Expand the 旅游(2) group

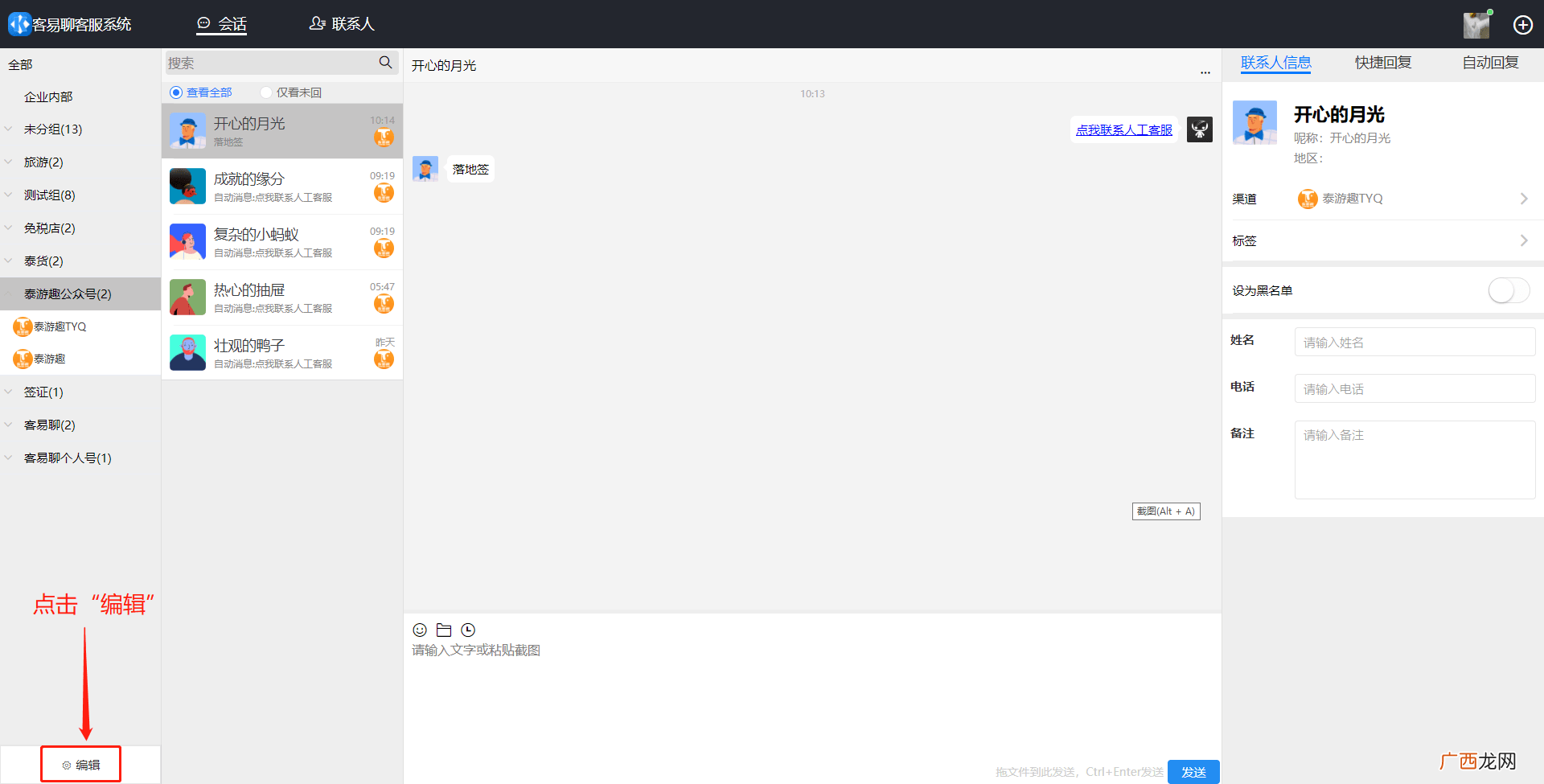click(x=80, y=162)
